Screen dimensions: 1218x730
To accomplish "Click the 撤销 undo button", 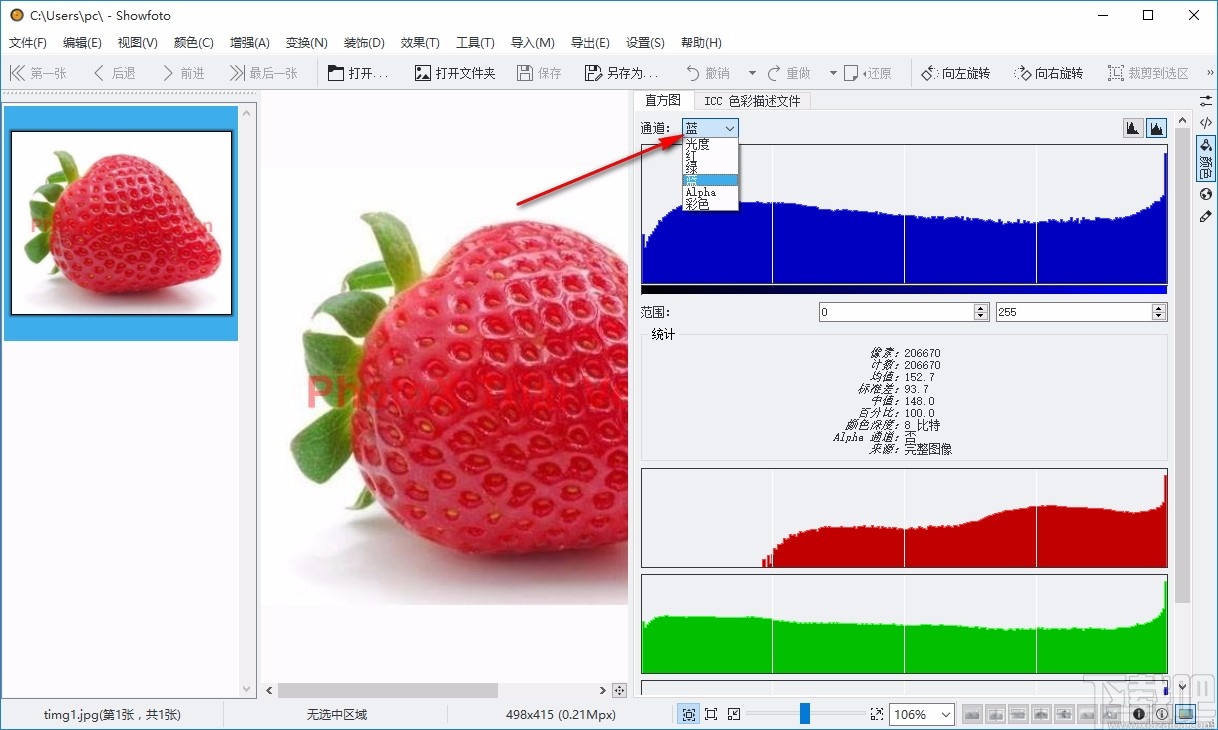I will pyautogui.click(x=708, y=73).
